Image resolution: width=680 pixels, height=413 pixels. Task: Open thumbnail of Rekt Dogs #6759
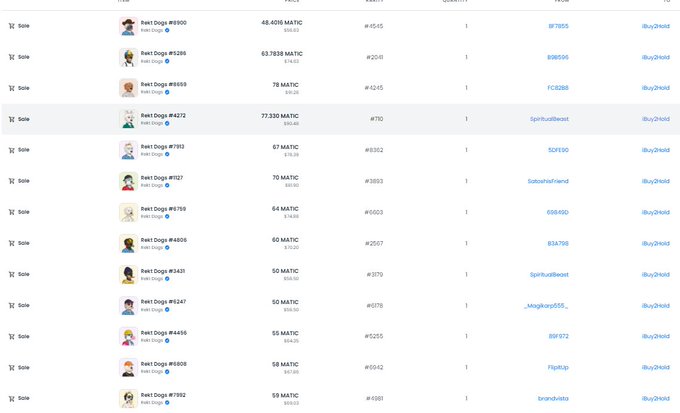(128, 213)
